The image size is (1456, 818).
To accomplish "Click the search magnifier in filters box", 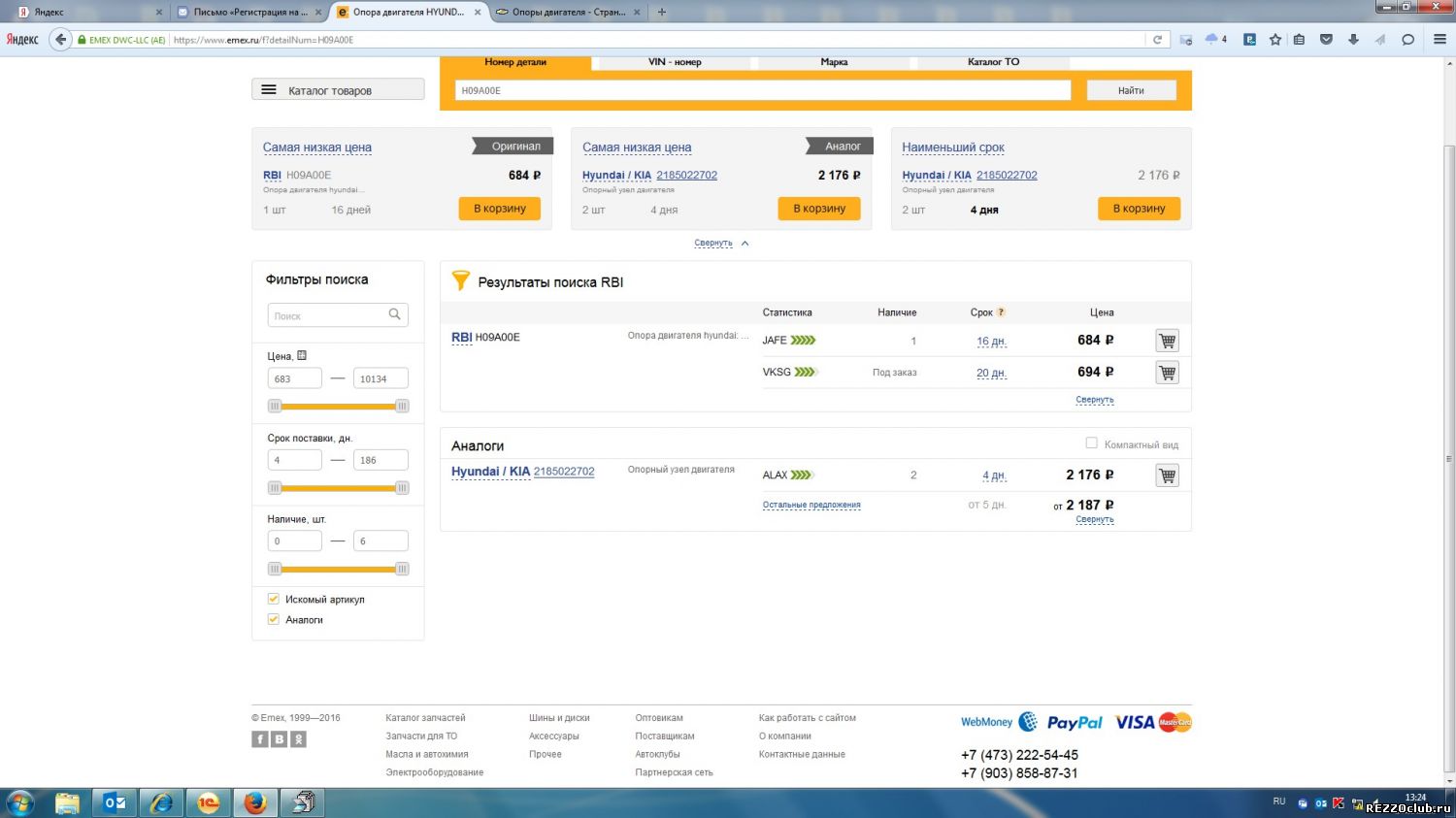I will [395, 314].
